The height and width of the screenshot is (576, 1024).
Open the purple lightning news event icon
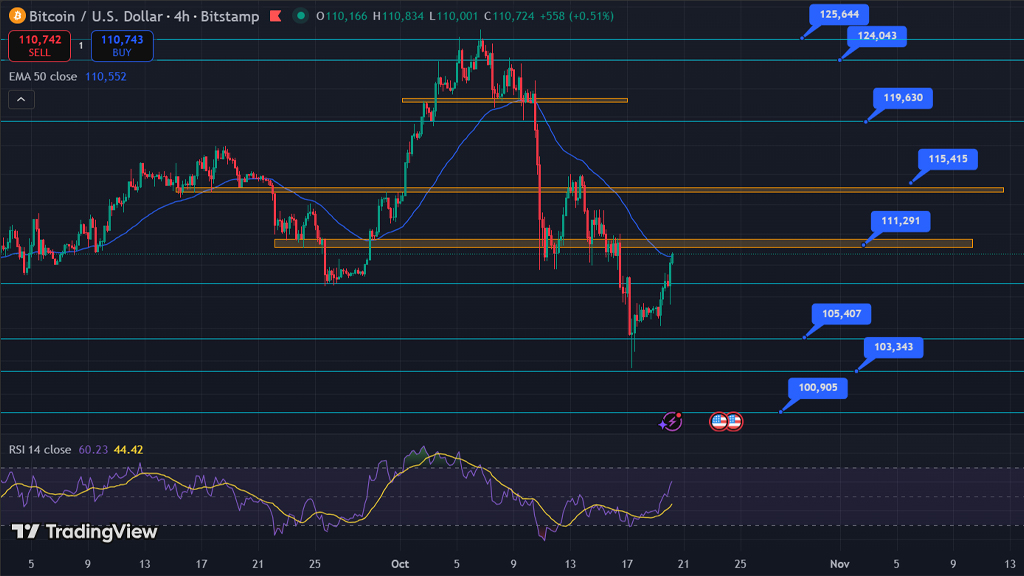671,421
